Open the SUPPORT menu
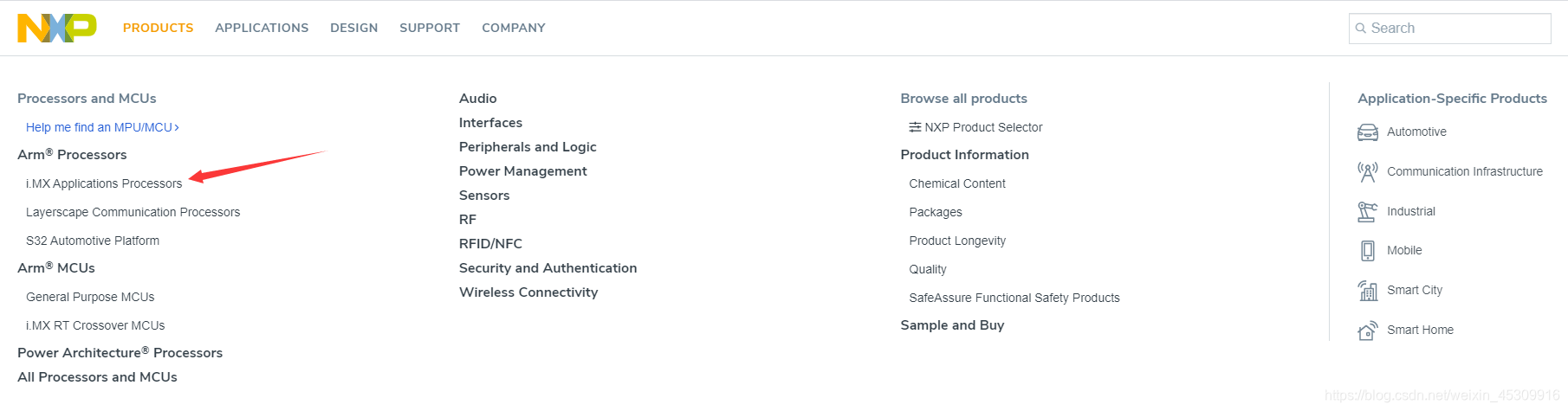Screen dimensions: 1568x411 (430, 28)
